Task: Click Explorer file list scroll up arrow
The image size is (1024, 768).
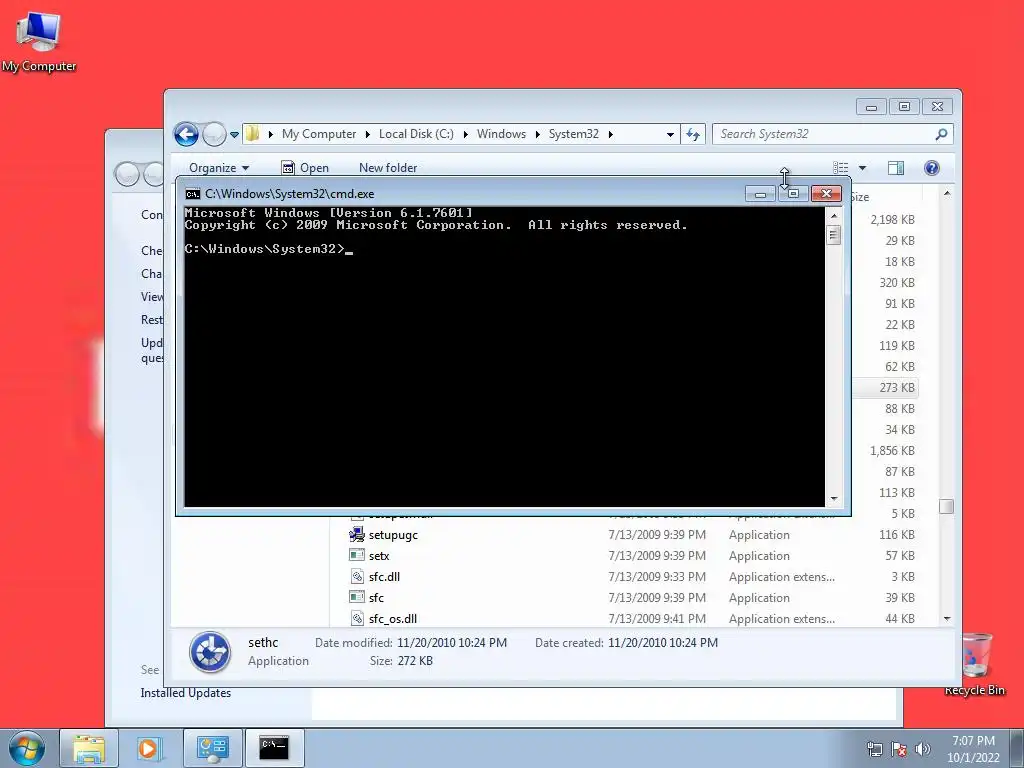Action: pos(947,194)
